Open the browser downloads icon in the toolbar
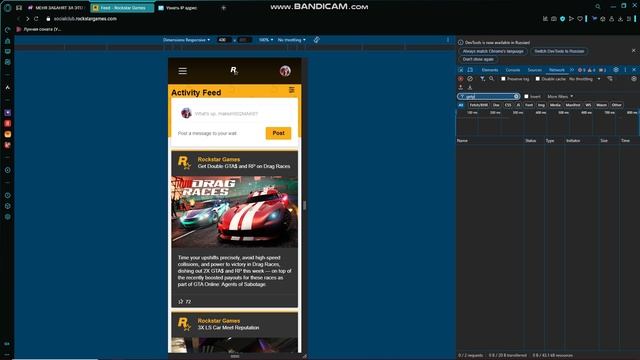 tap(620, 19)
